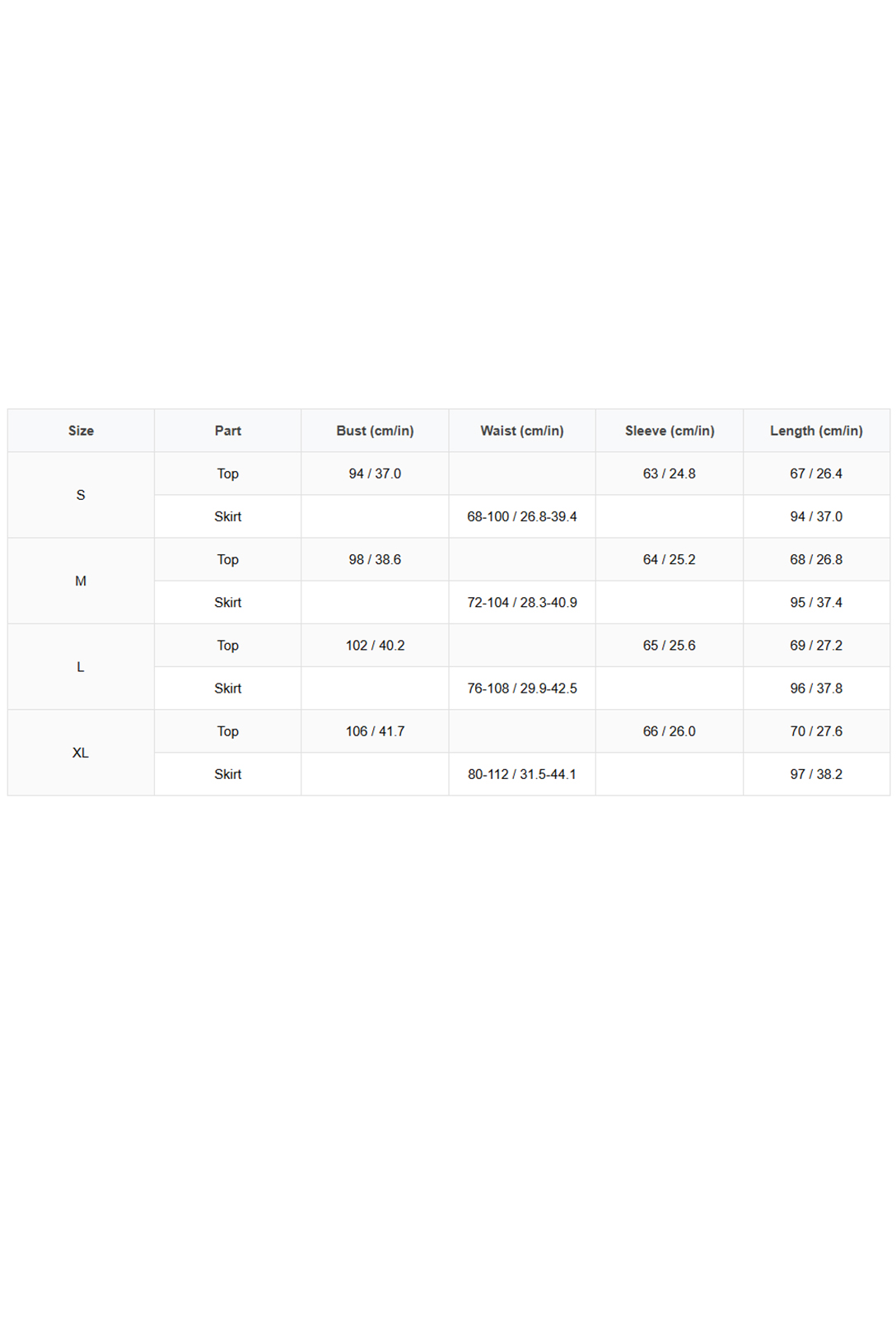The image size is (896, 1344).
Task: Click the Part column header
Action: pyautogui.click(x=228, y=431)
